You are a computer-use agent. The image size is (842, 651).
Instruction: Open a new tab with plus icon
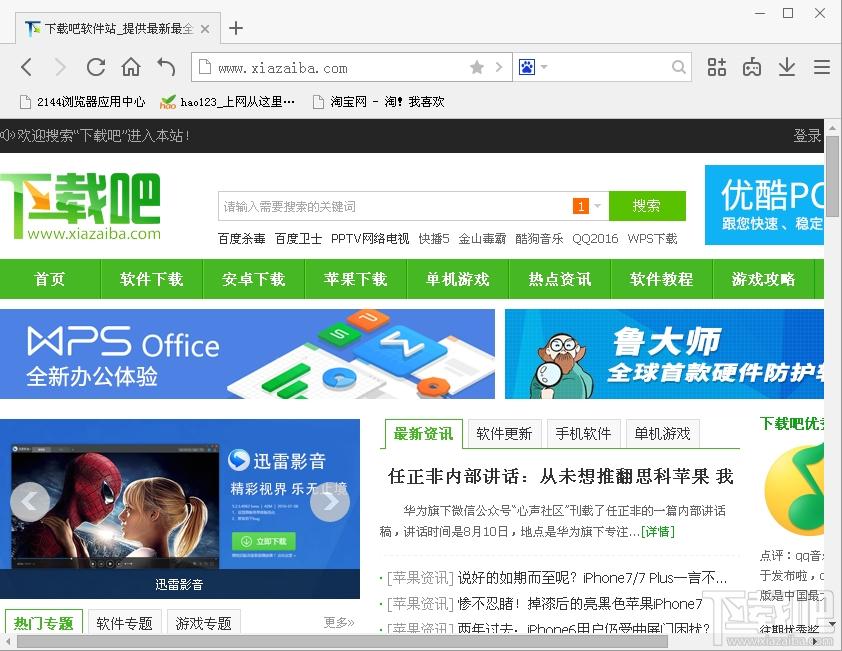pos(236,28)
